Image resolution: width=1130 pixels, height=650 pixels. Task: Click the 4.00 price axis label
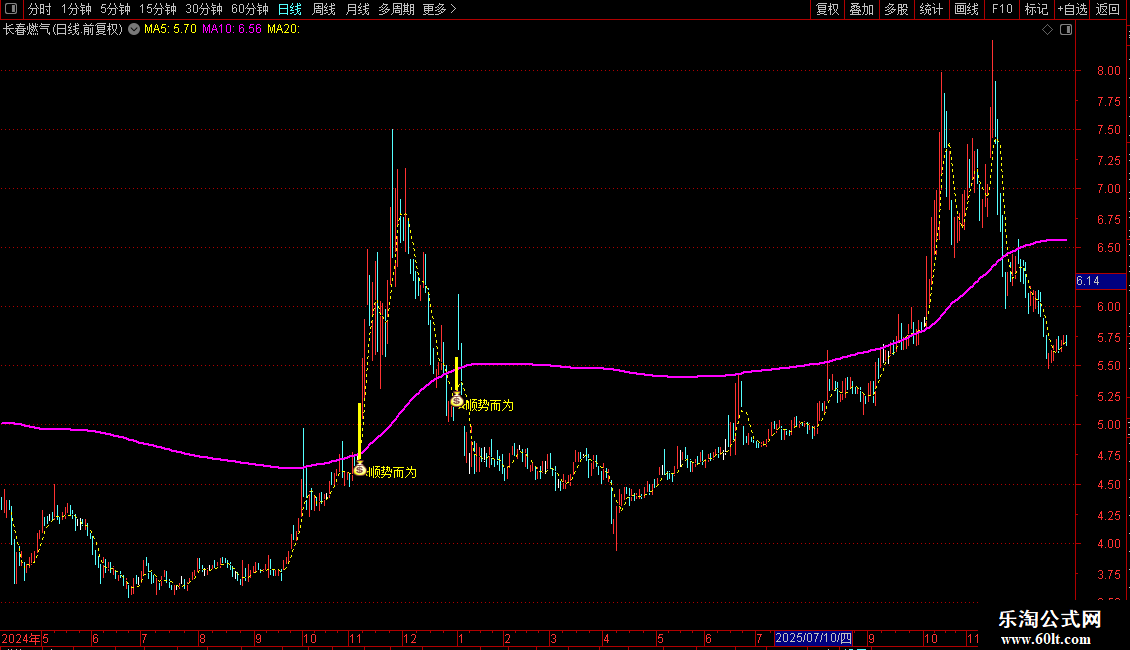(x=1108, y=544)
